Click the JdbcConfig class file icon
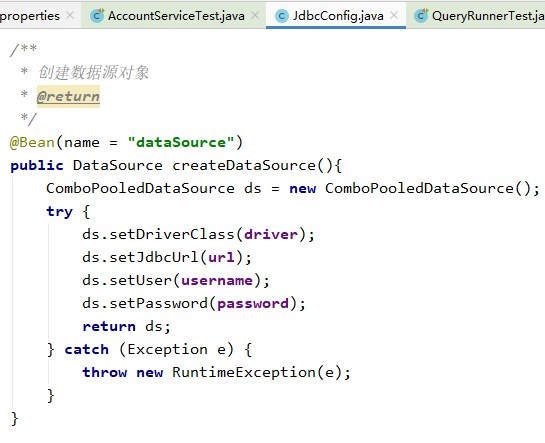Image resolution: width=545 pixels, height=443 pixels. pos(282,16)
